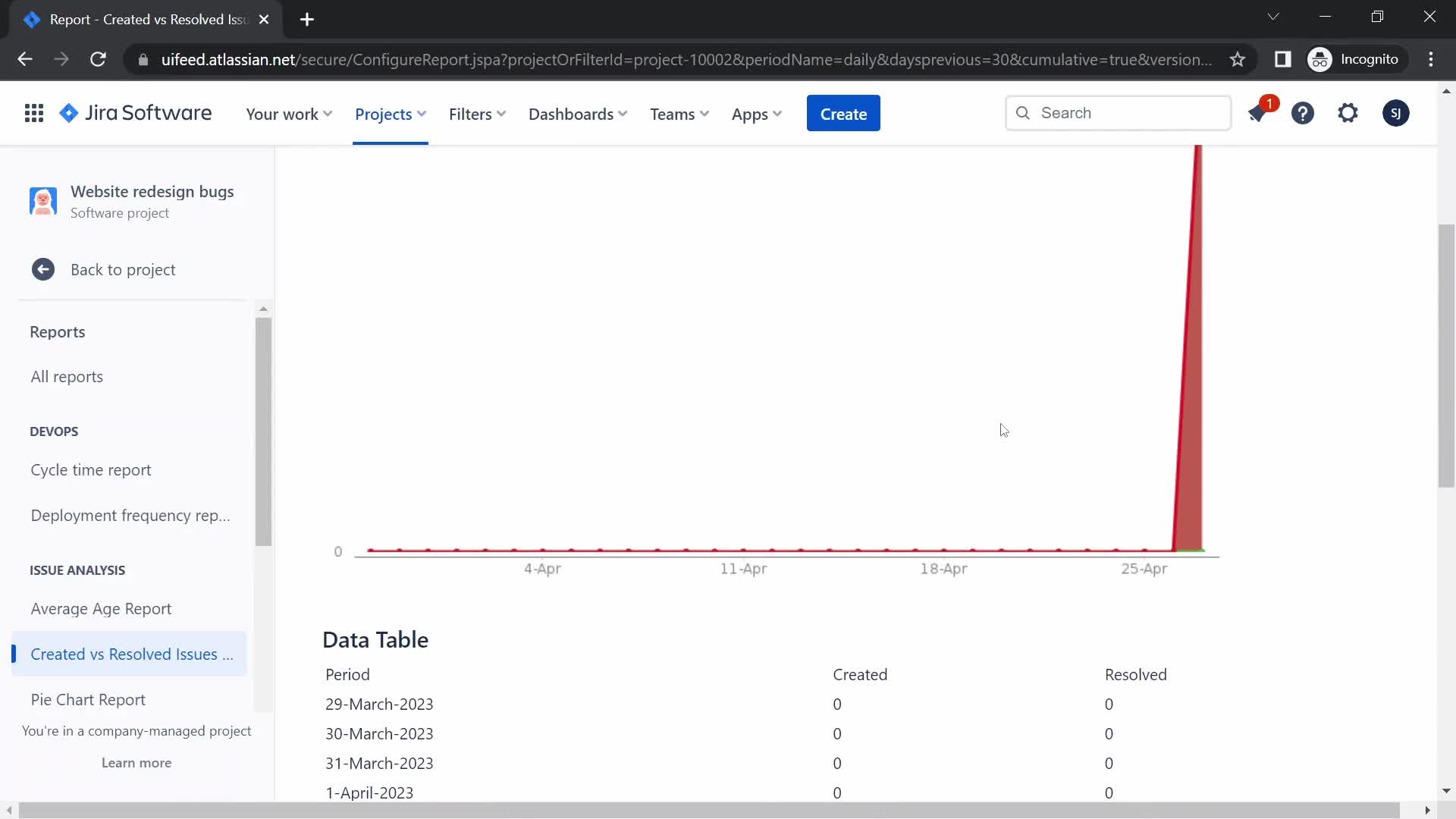Expand the Filters dropdown
This screenshot has height=819, width=1456.
(x=477, y=114)
